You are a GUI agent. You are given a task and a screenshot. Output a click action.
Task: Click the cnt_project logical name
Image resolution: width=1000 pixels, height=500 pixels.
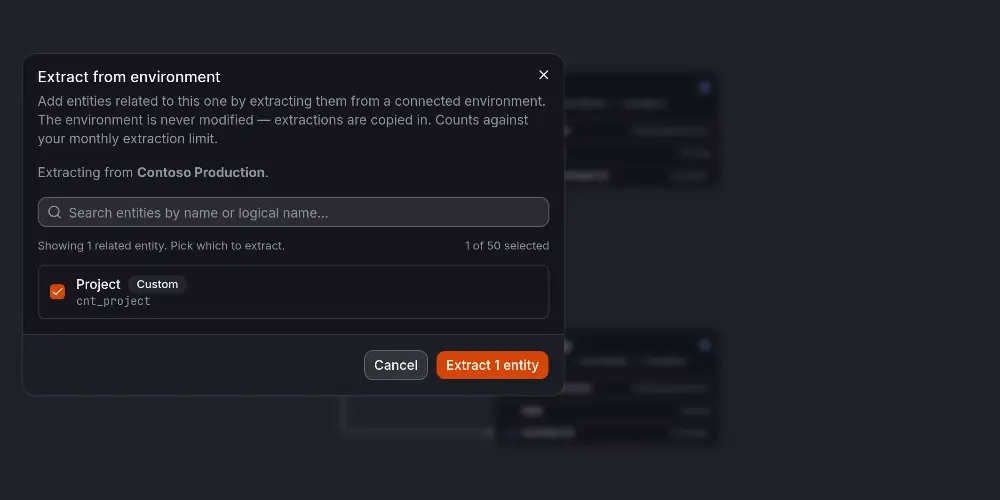click(114, 301)
